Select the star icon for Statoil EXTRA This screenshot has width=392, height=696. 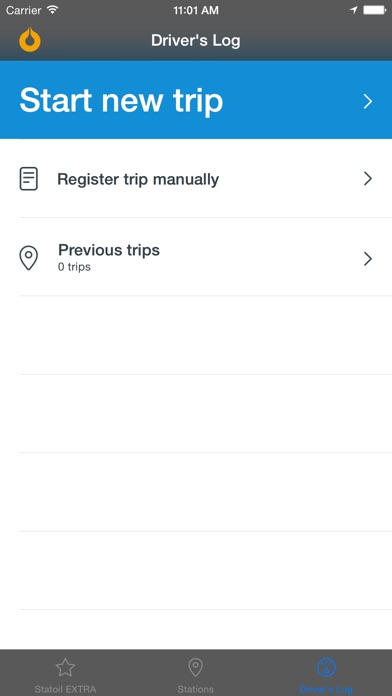pyautogui.click(x=65, y=668)
